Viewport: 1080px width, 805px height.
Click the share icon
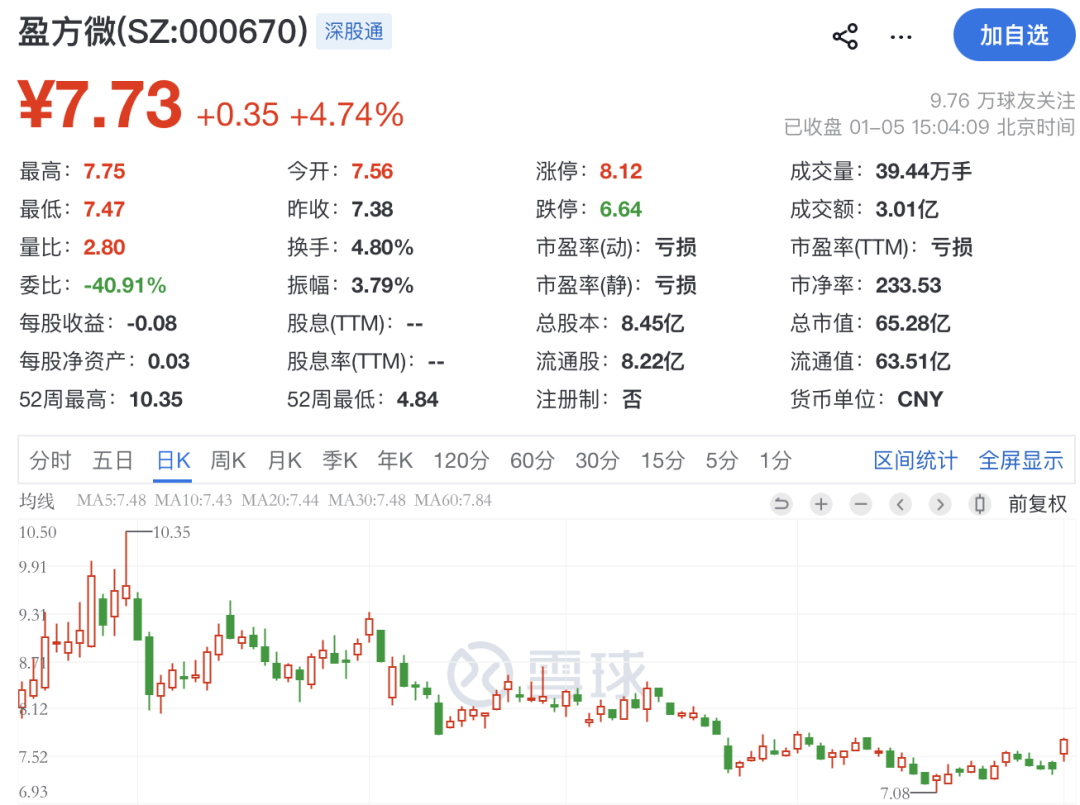click(845, 37)
